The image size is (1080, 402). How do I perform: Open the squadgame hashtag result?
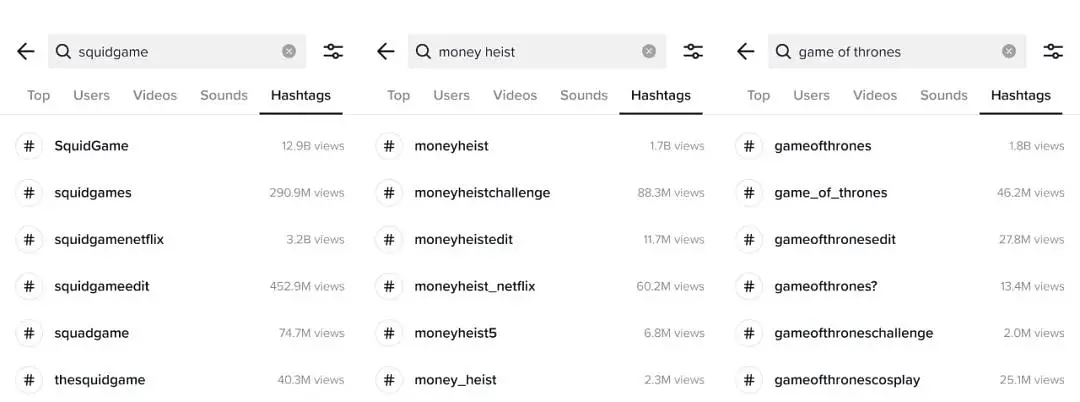coord(180,333)
